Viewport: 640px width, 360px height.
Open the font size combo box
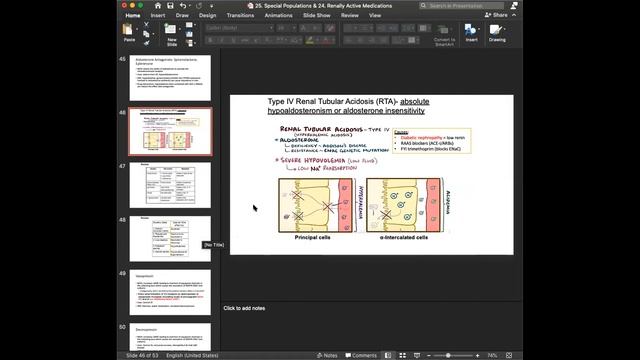[x=286, y=28]
